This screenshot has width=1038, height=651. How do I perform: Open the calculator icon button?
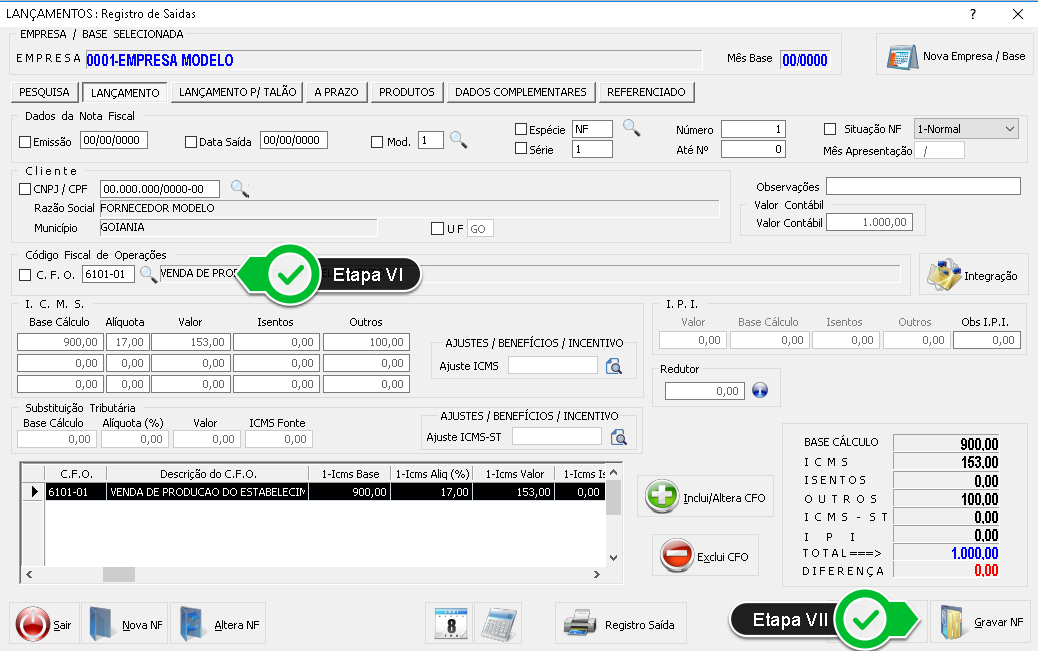498,623
